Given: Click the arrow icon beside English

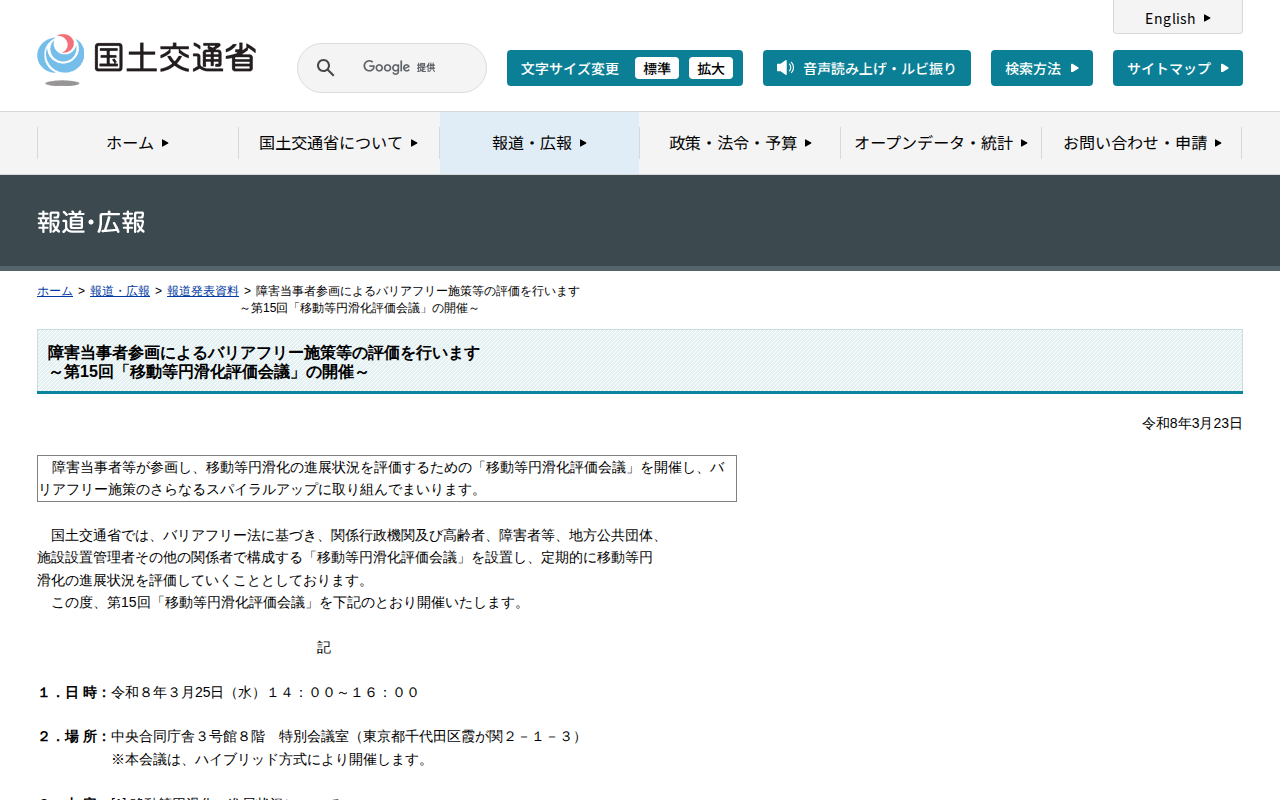Looking at the screenshot, I should tap(1207, 18).
